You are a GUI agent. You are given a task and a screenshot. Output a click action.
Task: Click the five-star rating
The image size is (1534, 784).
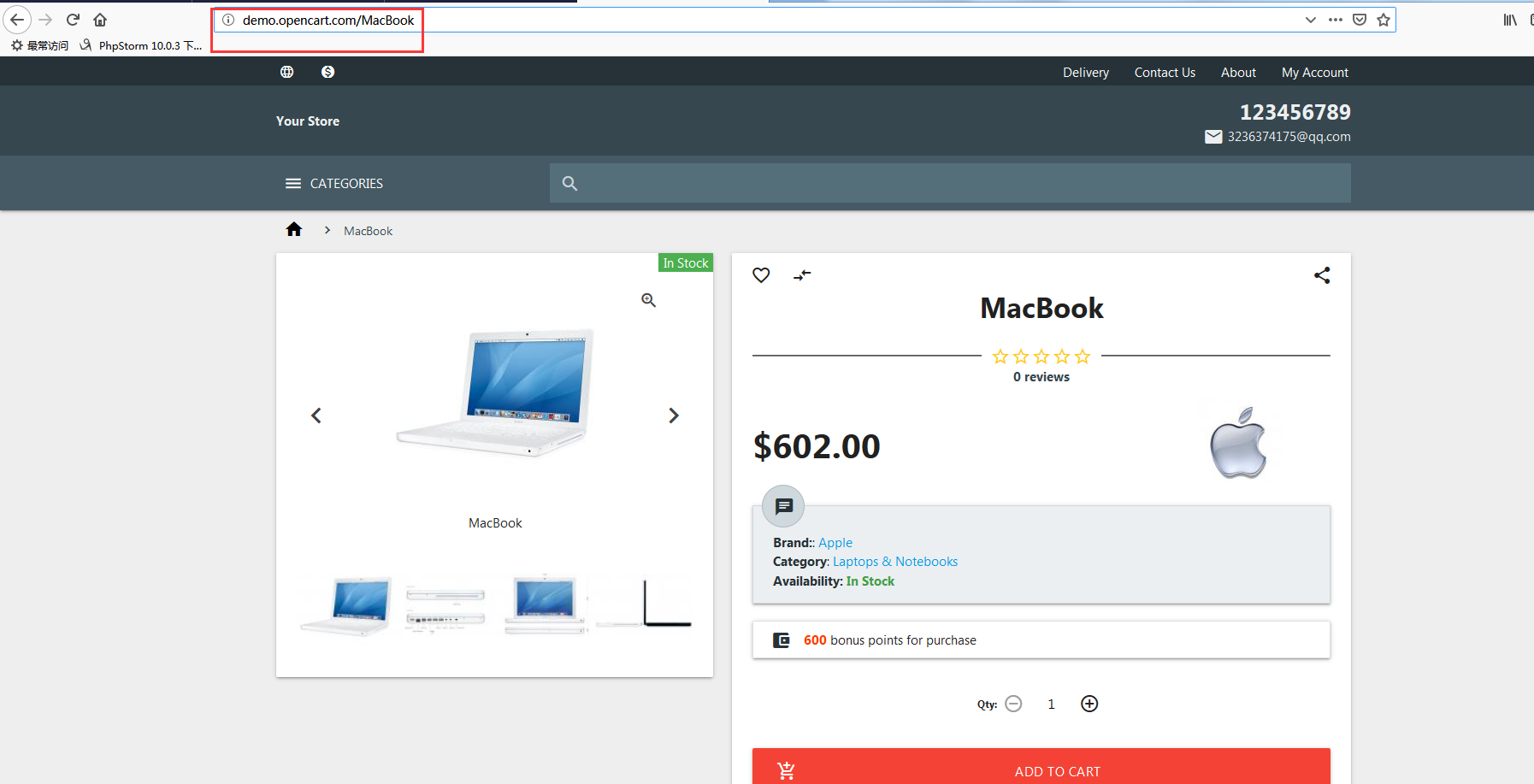pos(1041,357)
